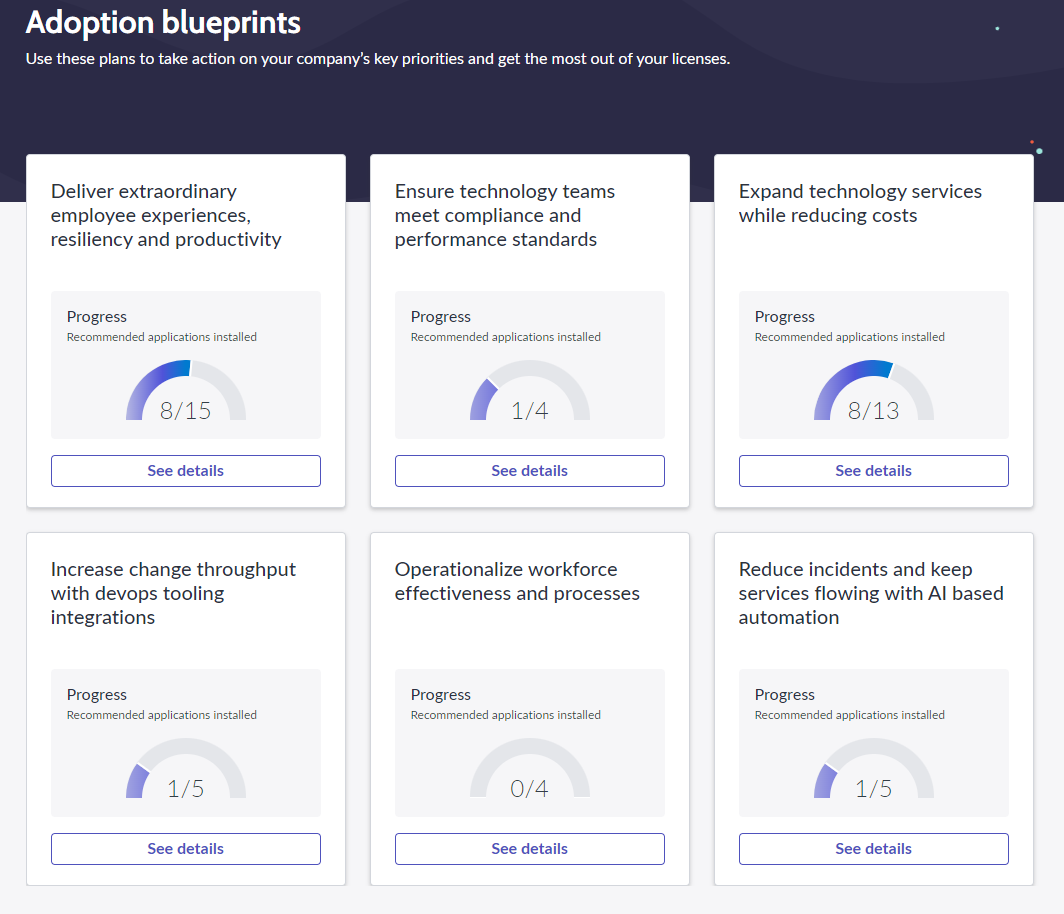
Task: Select the 'Ensure technology teams meet compliance' title
Action: click(505, 215)
